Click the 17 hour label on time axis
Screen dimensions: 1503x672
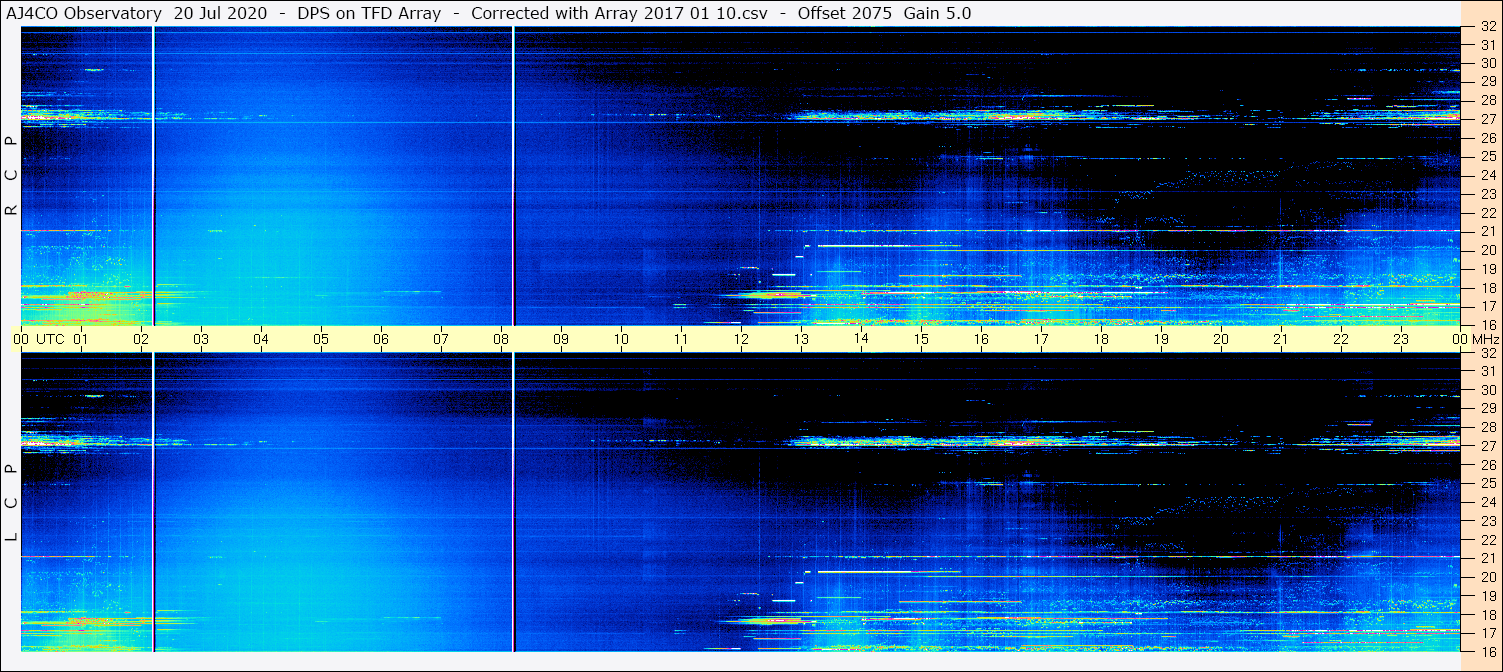pos(1041,339)
